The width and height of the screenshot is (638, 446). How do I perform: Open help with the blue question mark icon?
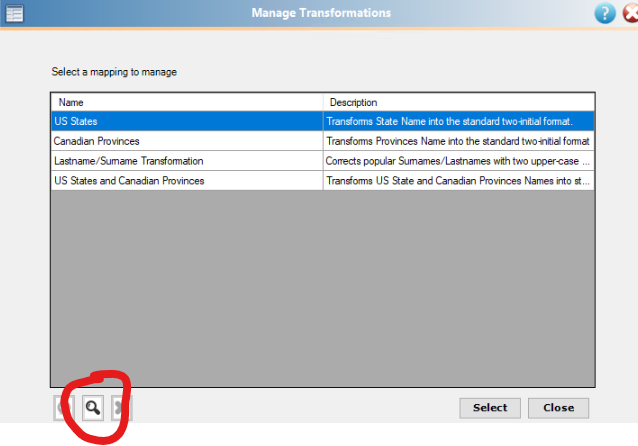pos(605,13)
